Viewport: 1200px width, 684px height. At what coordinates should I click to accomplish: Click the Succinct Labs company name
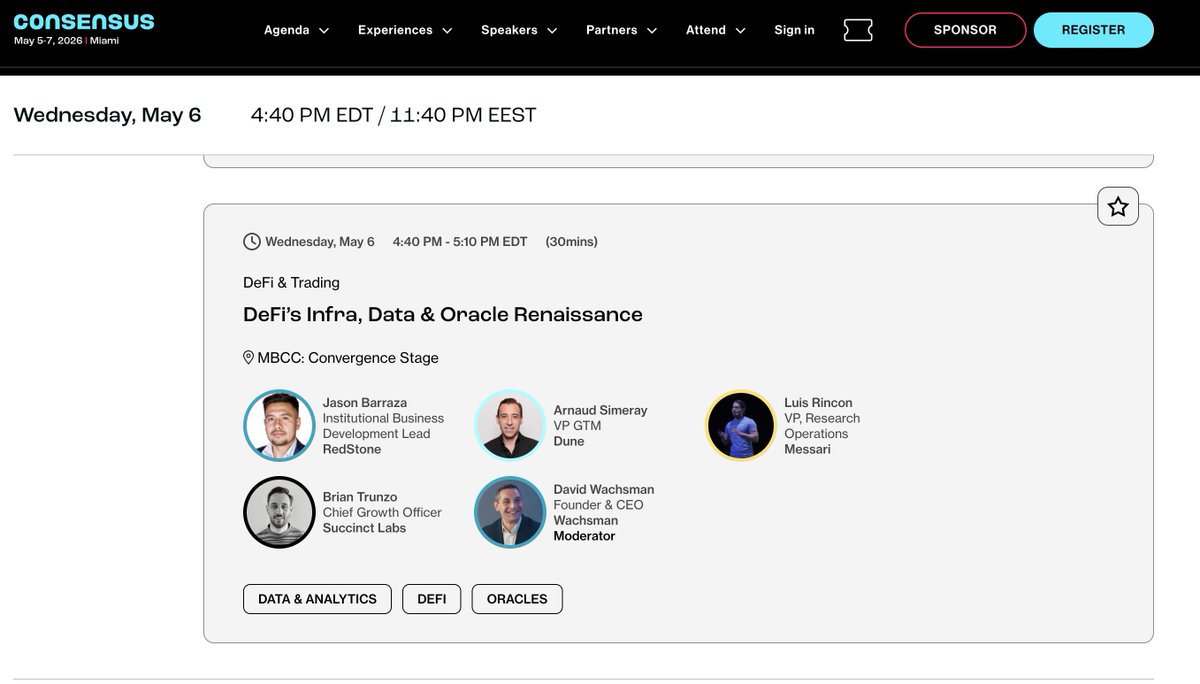click(x=364, y=528)
